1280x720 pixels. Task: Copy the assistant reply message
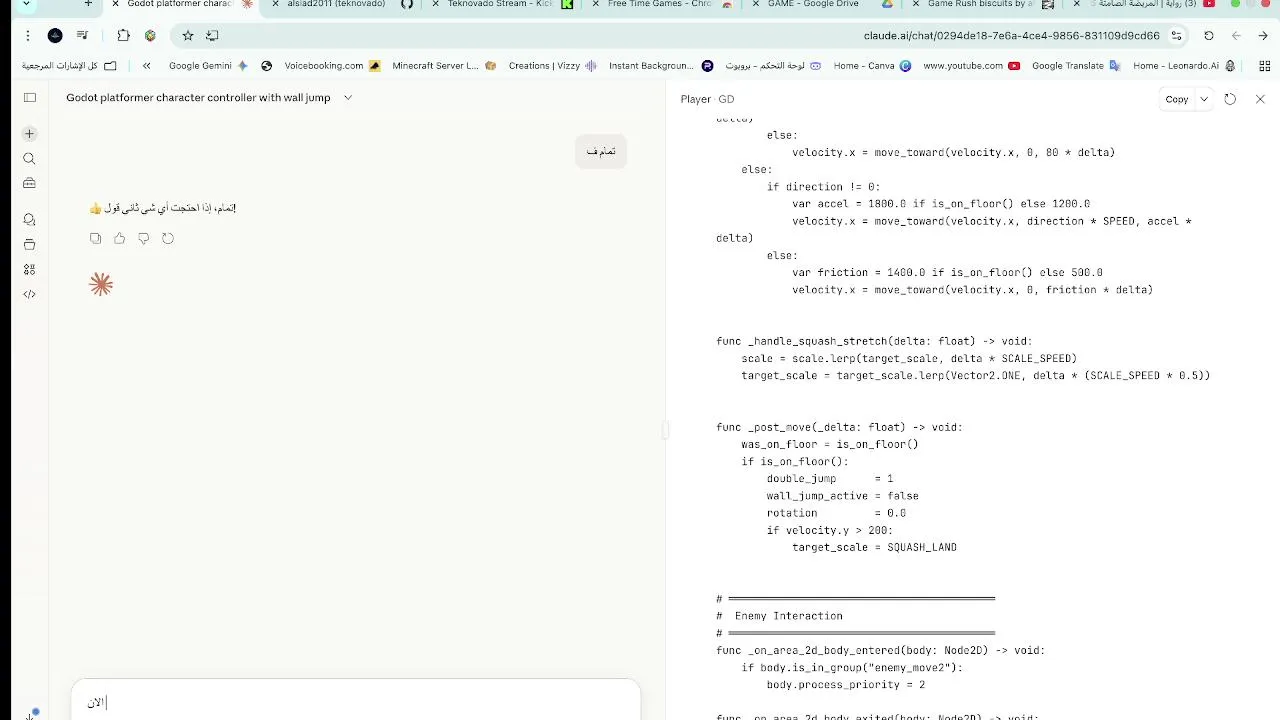pyautogui.click(x=95, y=238)
